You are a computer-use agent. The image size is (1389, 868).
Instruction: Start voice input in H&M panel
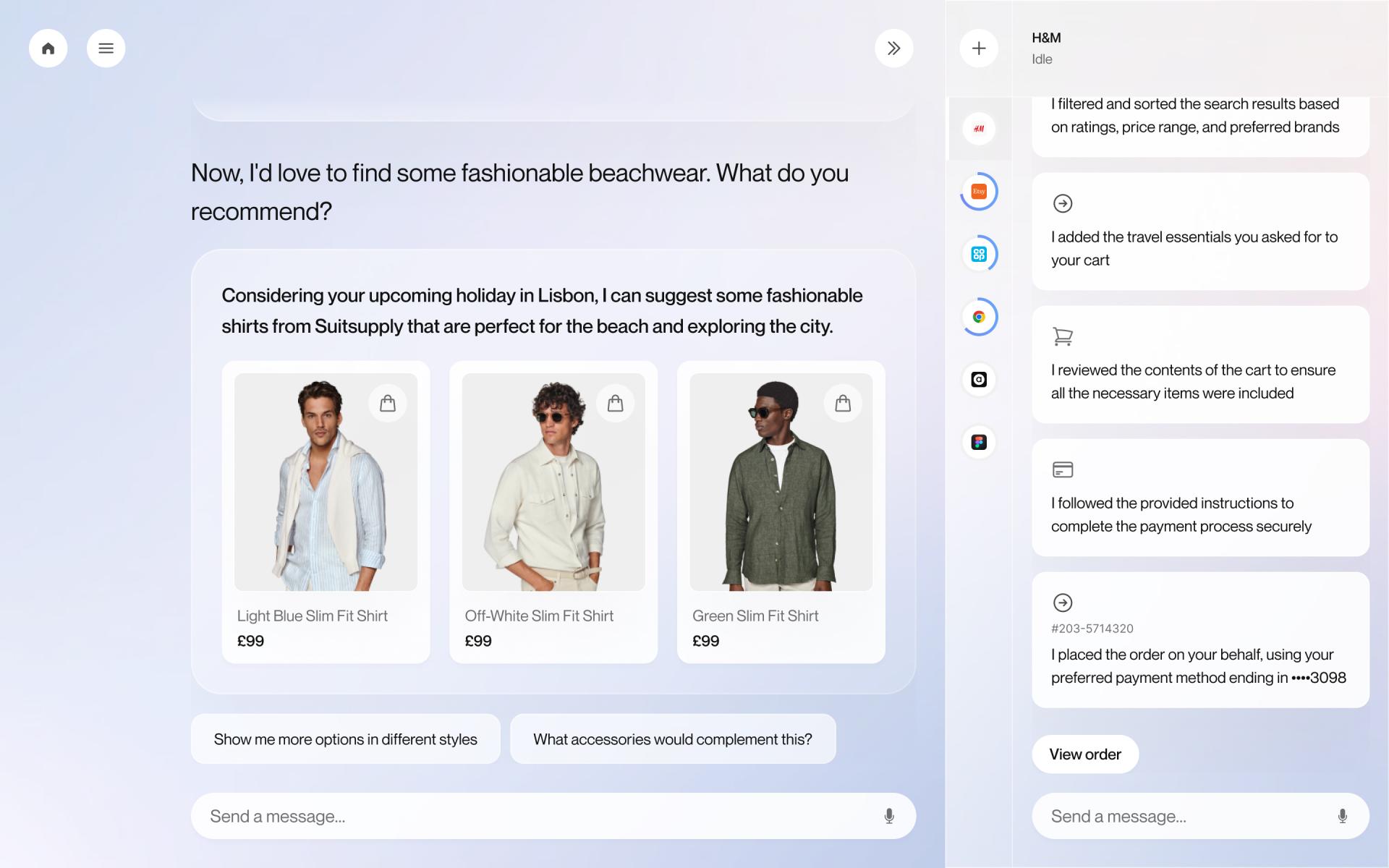(1343, 816)
